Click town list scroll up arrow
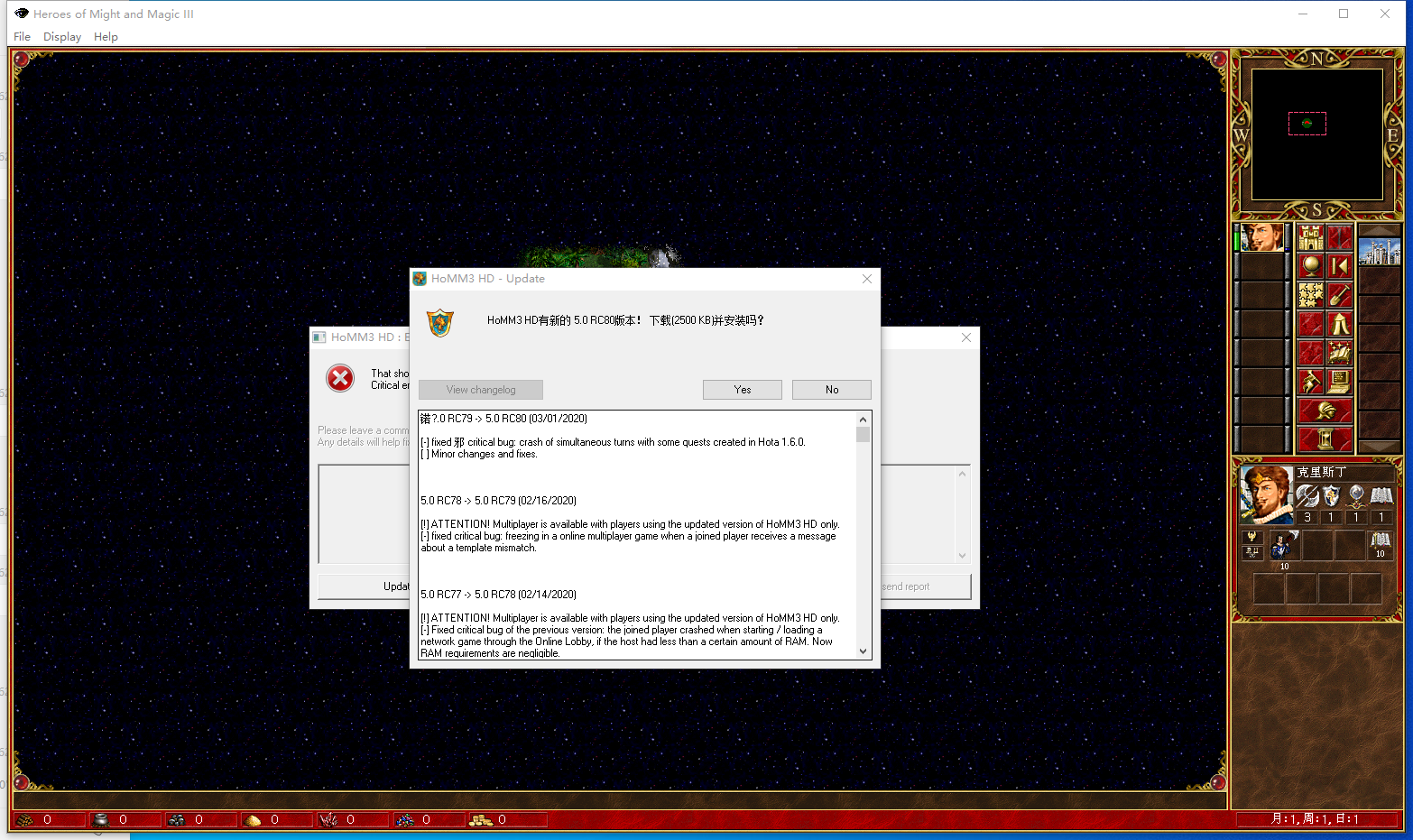This screenshot has width=1413, height=840. click(x=1379, y=230)
